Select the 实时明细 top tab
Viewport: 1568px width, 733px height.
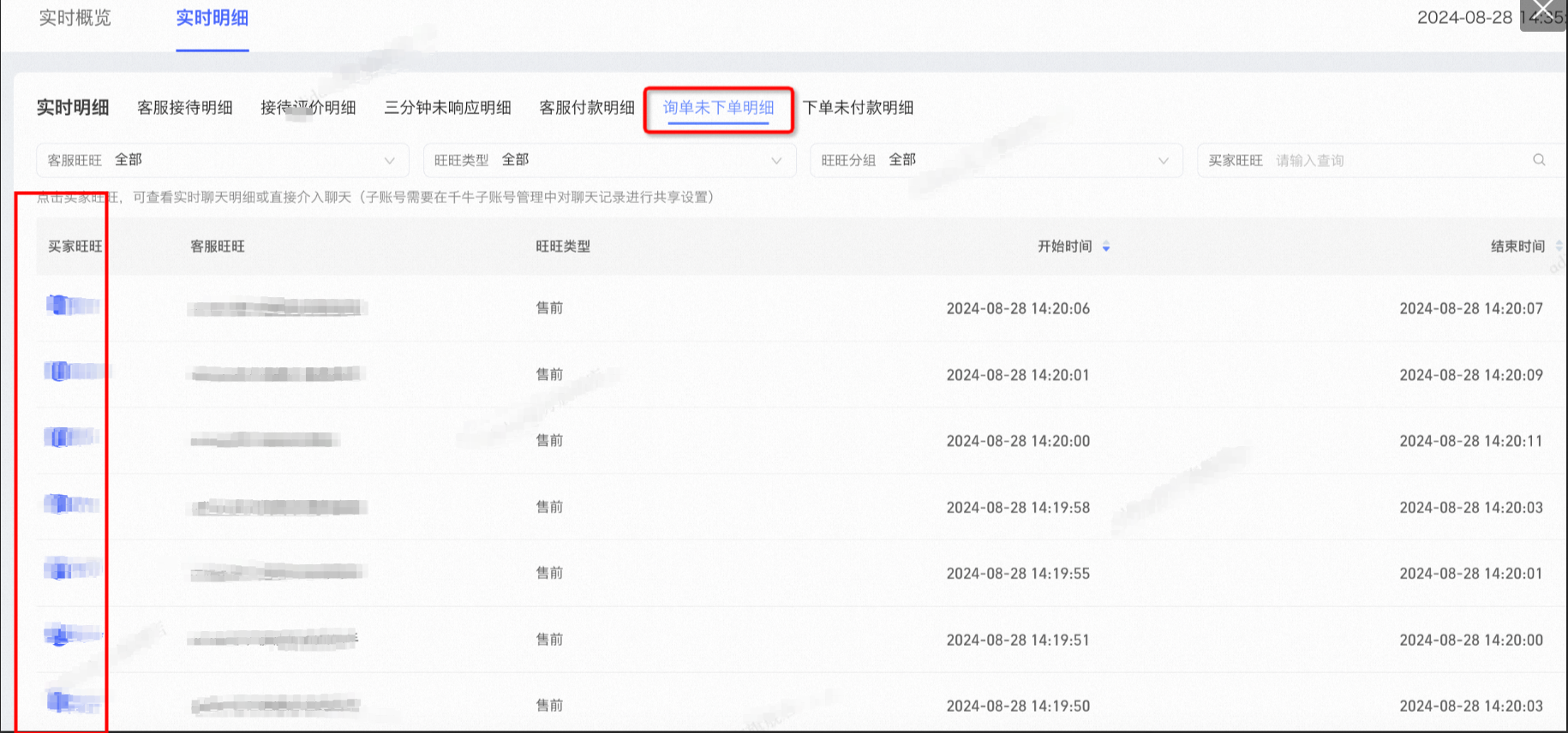pos(212,18)
